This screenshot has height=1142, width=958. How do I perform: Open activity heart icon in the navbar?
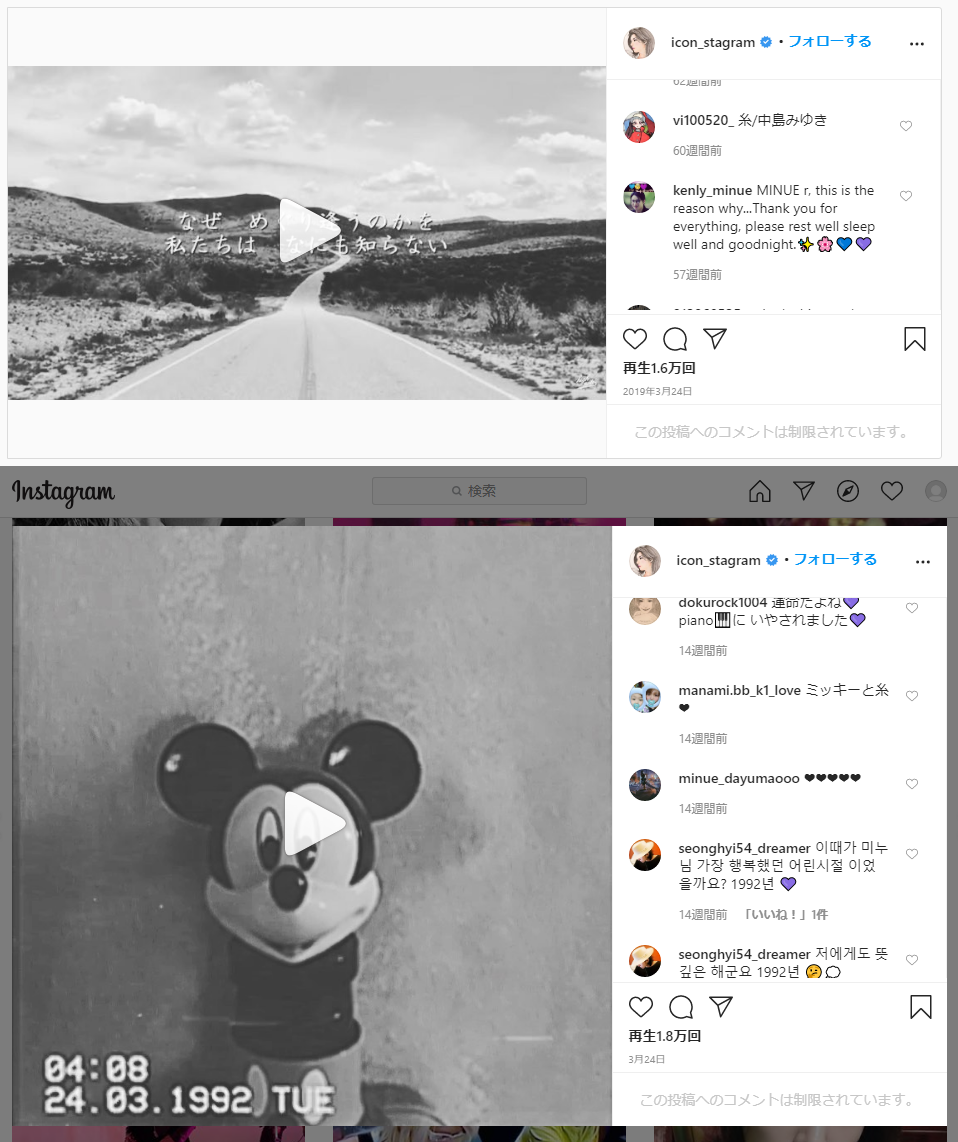pos(892,491)
